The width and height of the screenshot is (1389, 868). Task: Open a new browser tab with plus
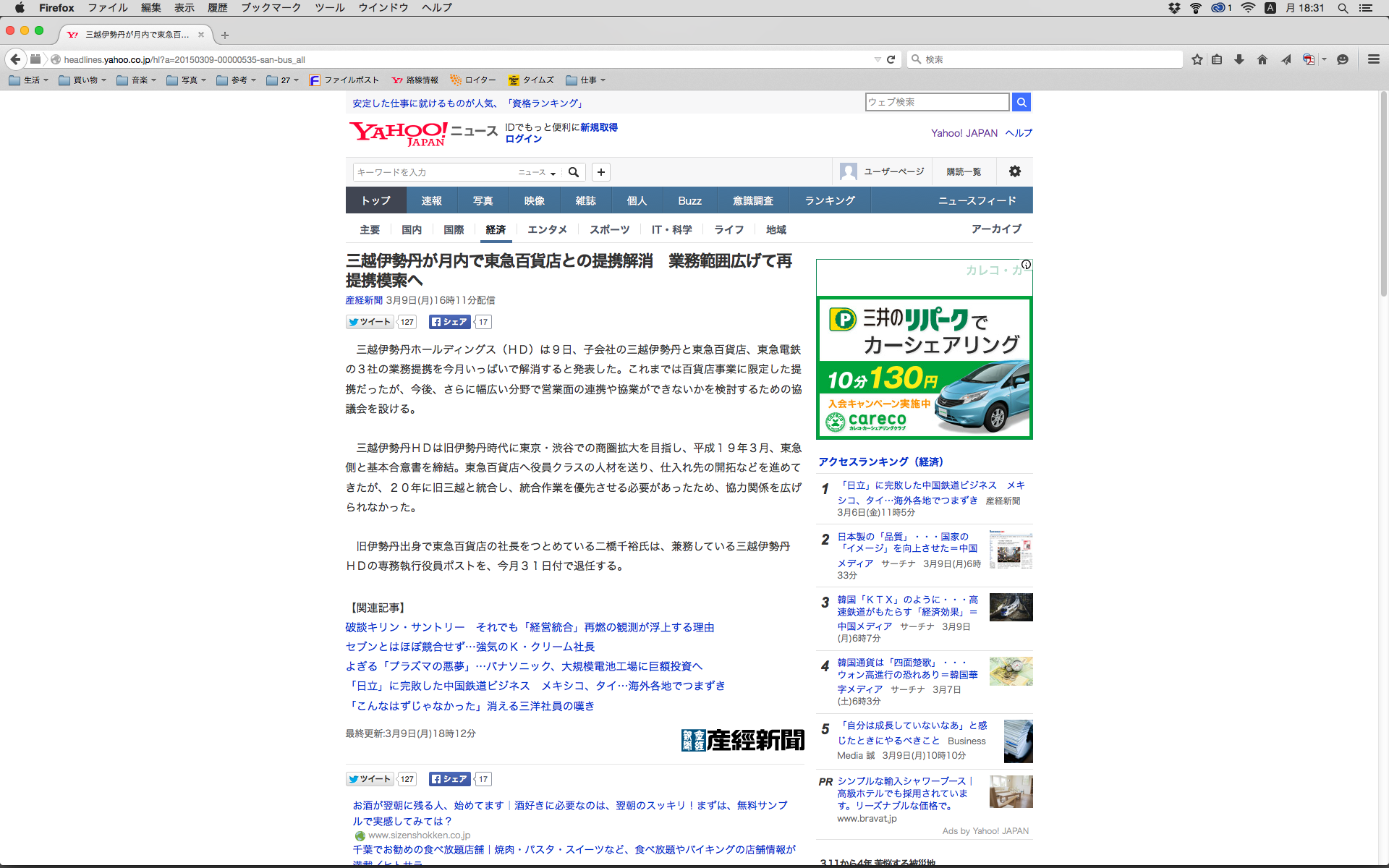pyautogui.click(x=225, y=35)
